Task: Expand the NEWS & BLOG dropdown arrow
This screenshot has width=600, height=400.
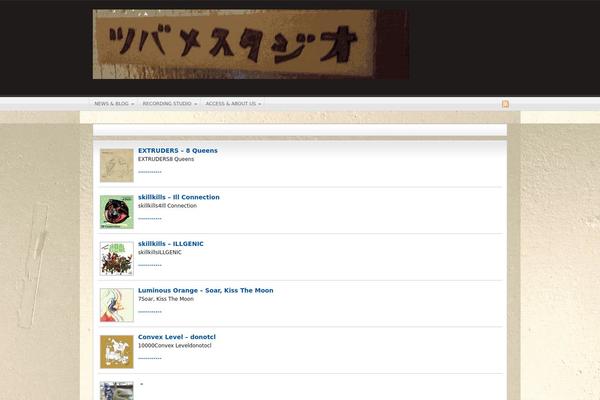Action: click(x=132, y=104)
